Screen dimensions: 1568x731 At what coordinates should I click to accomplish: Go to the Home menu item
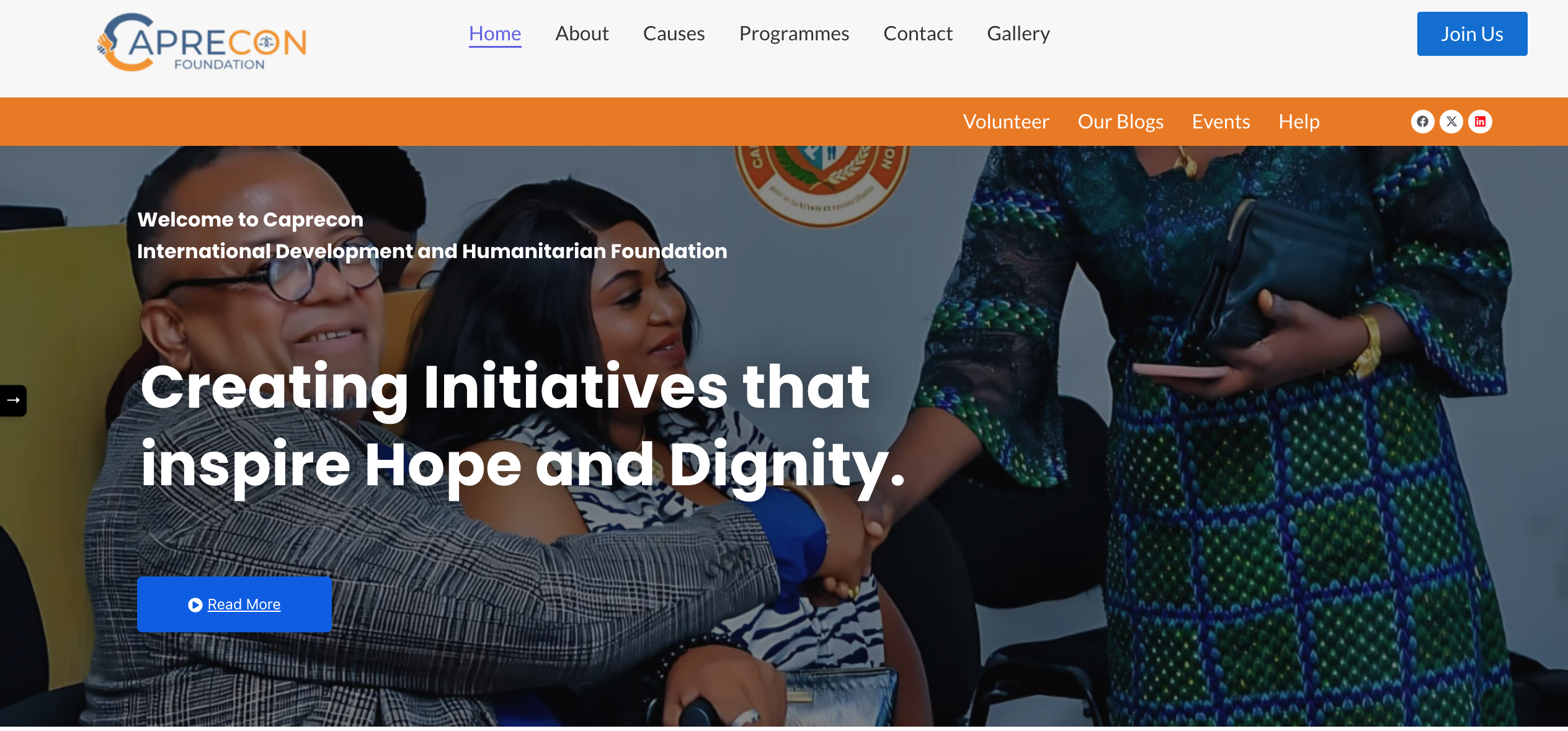tap(495, 34)
